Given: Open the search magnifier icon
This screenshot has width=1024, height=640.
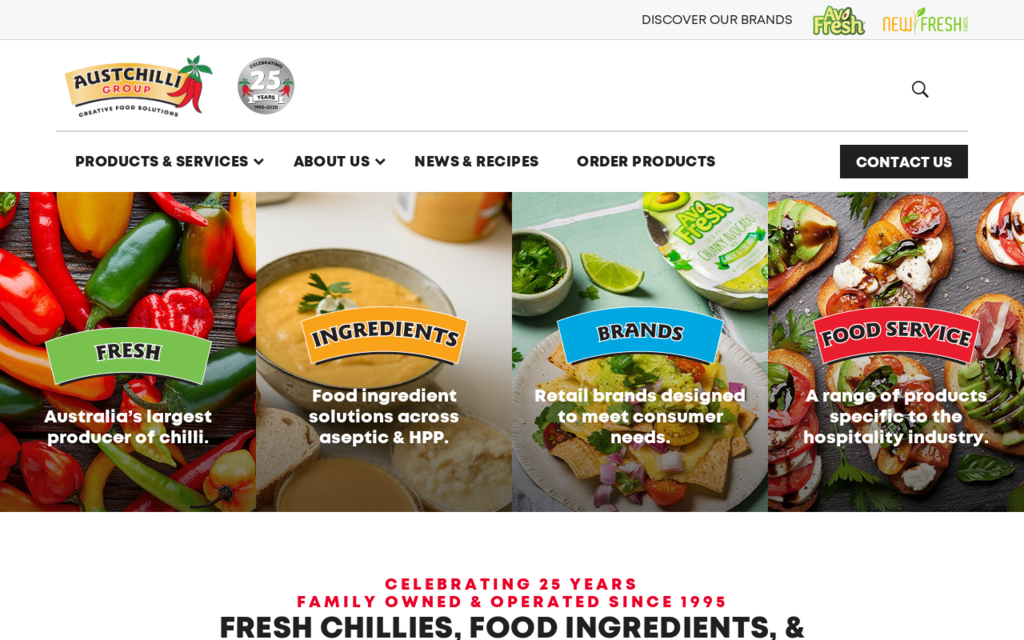Looking at the screenshot, I should click(x=920, y=89).
